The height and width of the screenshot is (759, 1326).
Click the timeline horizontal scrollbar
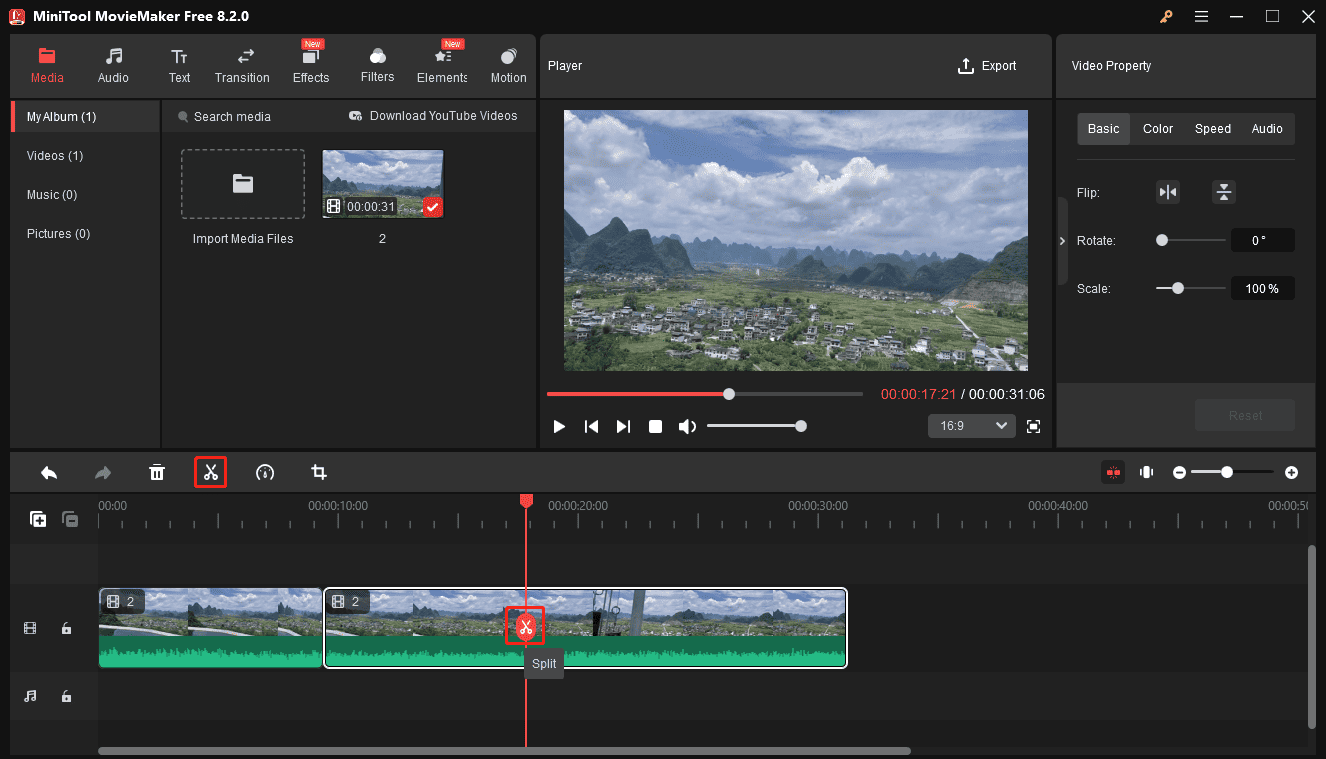point(504,751)
